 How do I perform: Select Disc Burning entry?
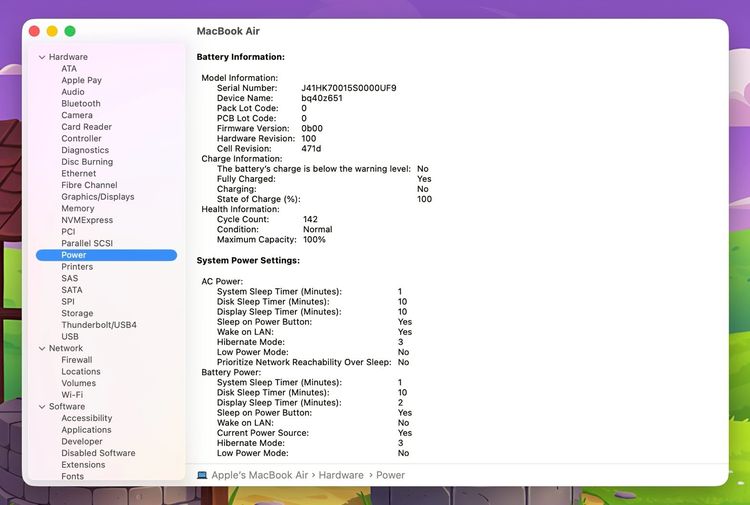point(87,162)
